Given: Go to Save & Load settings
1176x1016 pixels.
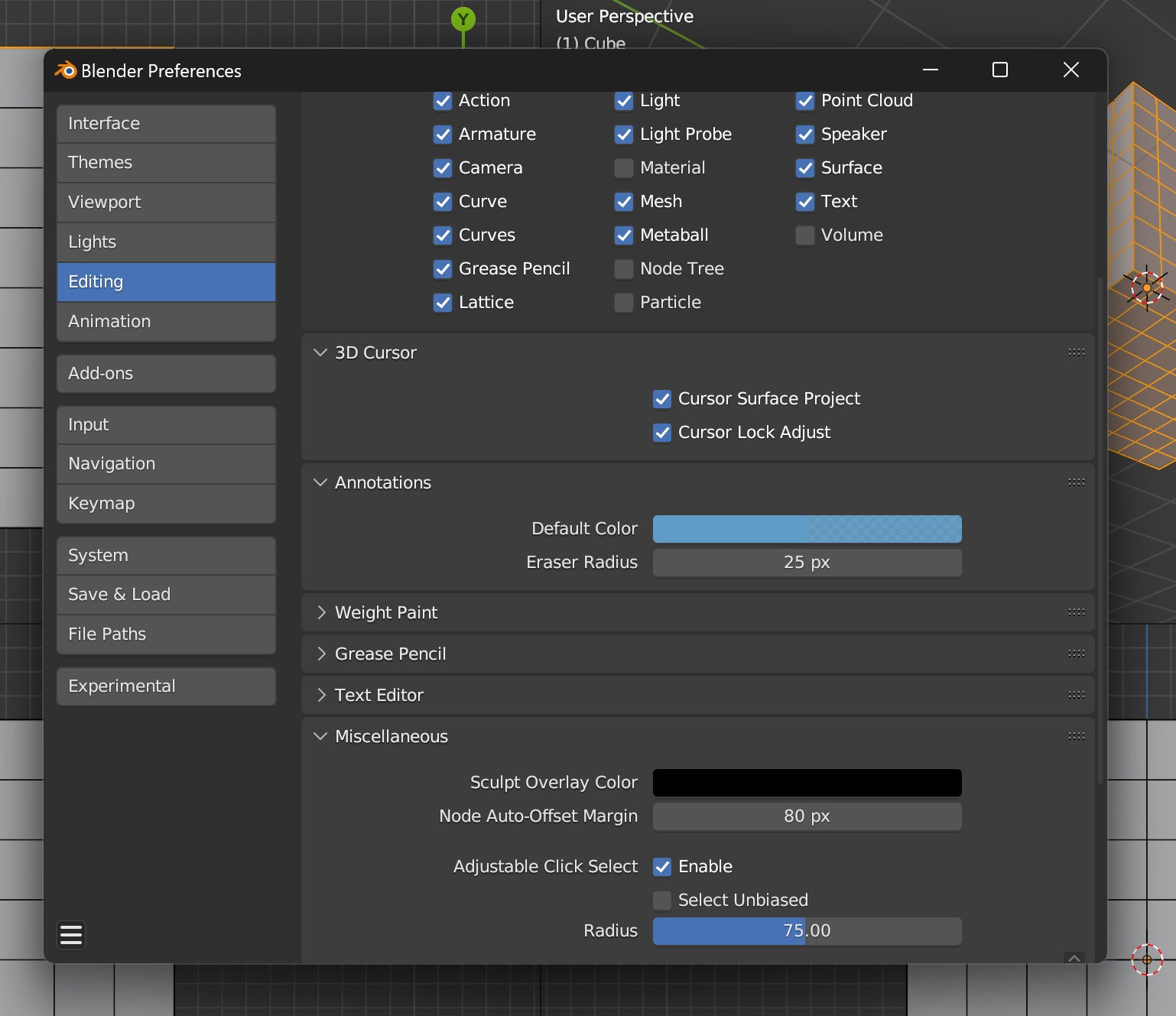Looking at the screenshot, I should pyautogui.click(x=166, y=595).
